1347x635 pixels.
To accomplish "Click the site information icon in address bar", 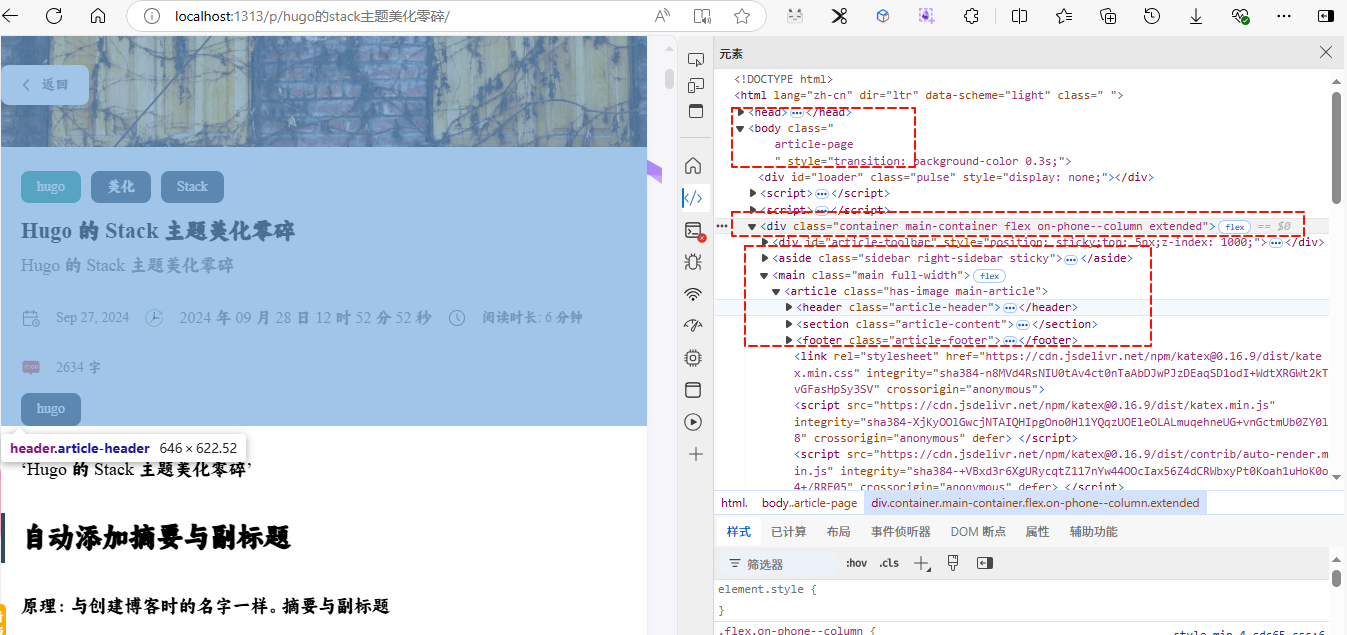I will [x=151, y=16].
